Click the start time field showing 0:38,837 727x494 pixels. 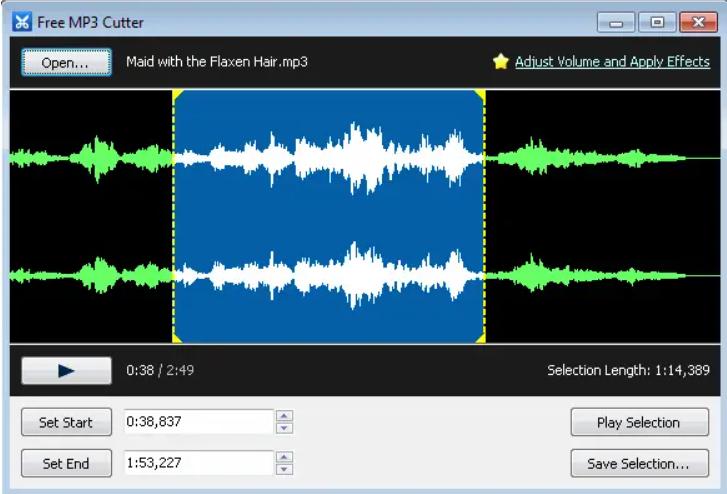(x=198, y=422)
